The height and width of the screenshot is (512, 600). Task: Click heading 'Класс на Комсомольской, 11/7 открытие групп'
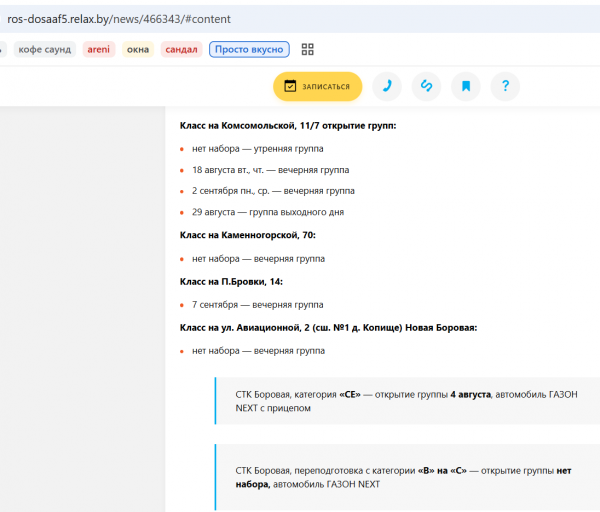(288, 126)
